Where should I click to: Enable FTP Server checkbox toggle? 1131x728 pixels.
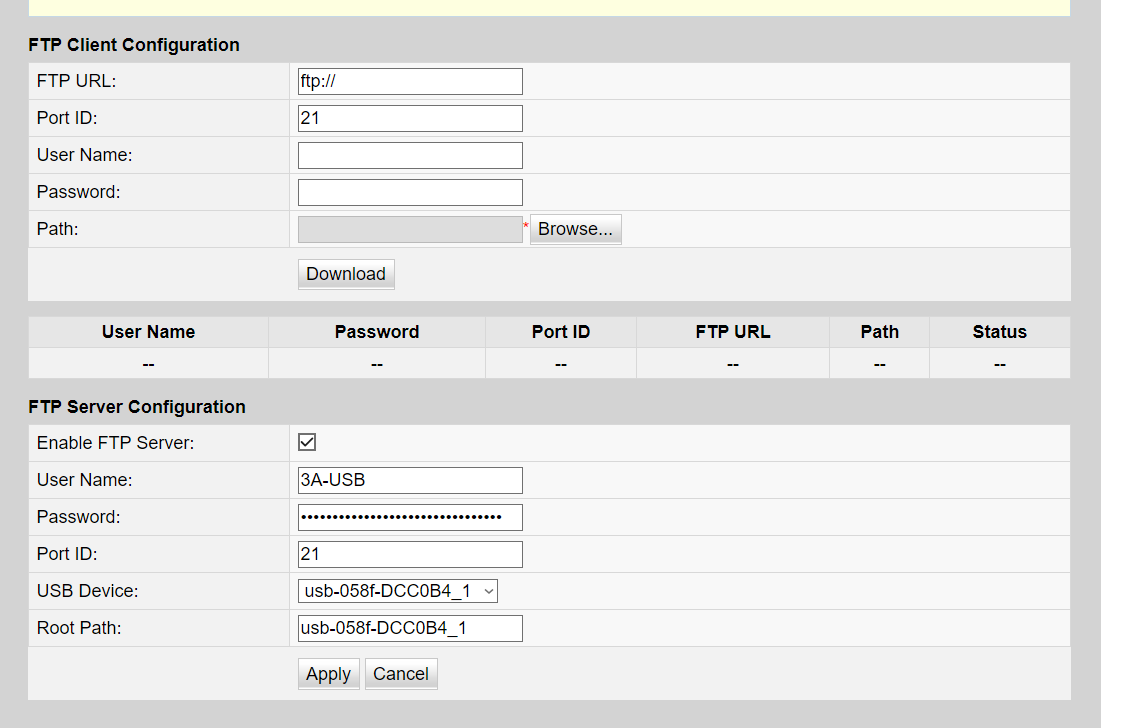click(x=307, y=442)
